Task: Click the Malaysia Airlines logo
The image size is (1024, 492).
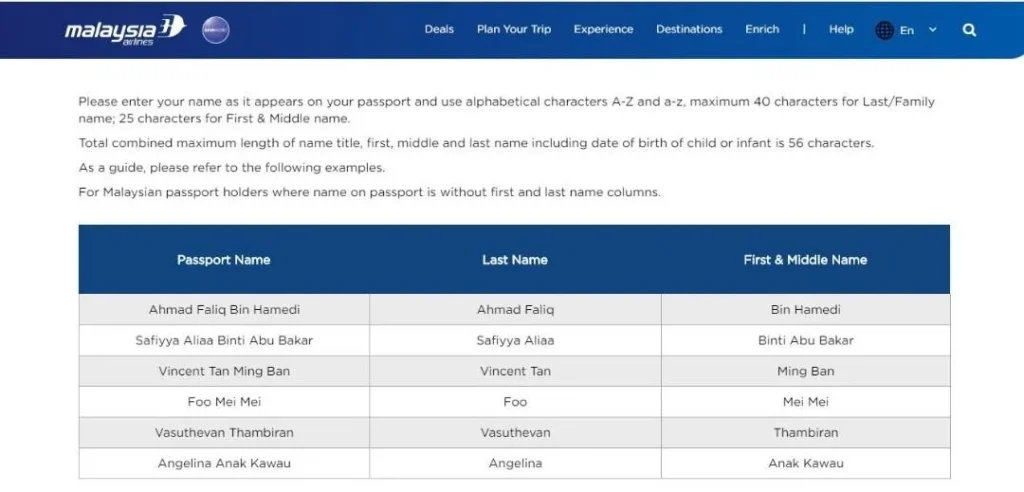Action: tap(125, 30)
